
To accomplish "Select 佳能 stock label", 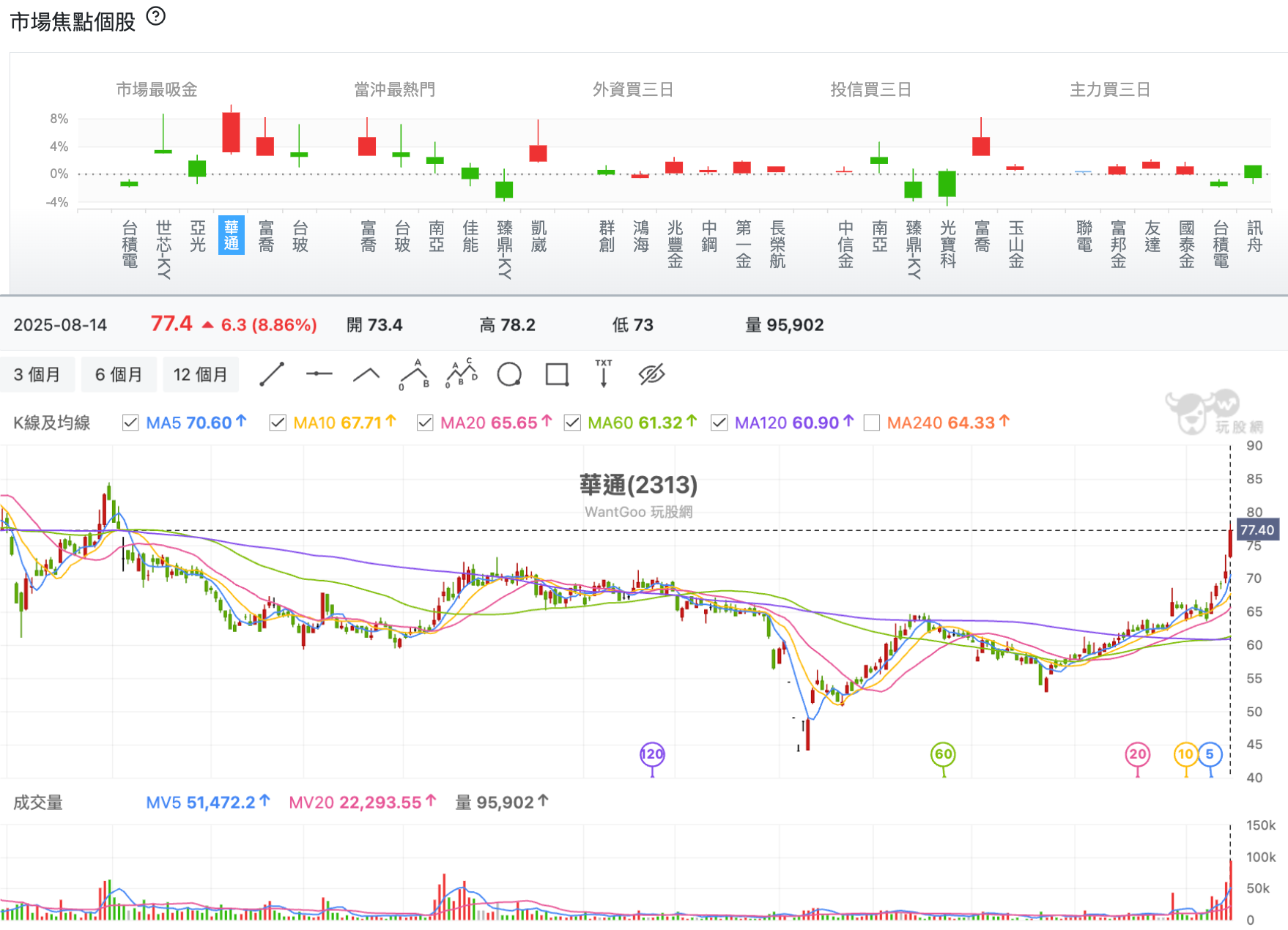I will click(470, 236).
